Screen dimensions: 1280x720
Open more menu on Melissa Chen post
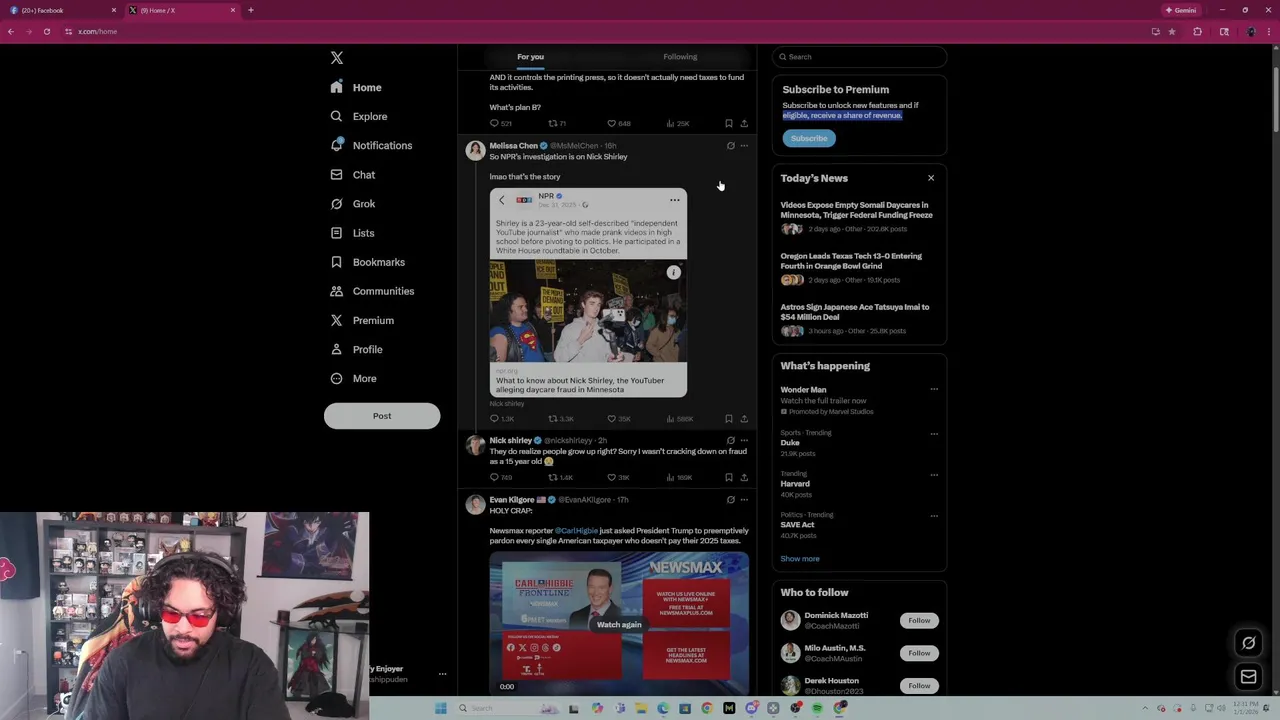tap(744, 146)
